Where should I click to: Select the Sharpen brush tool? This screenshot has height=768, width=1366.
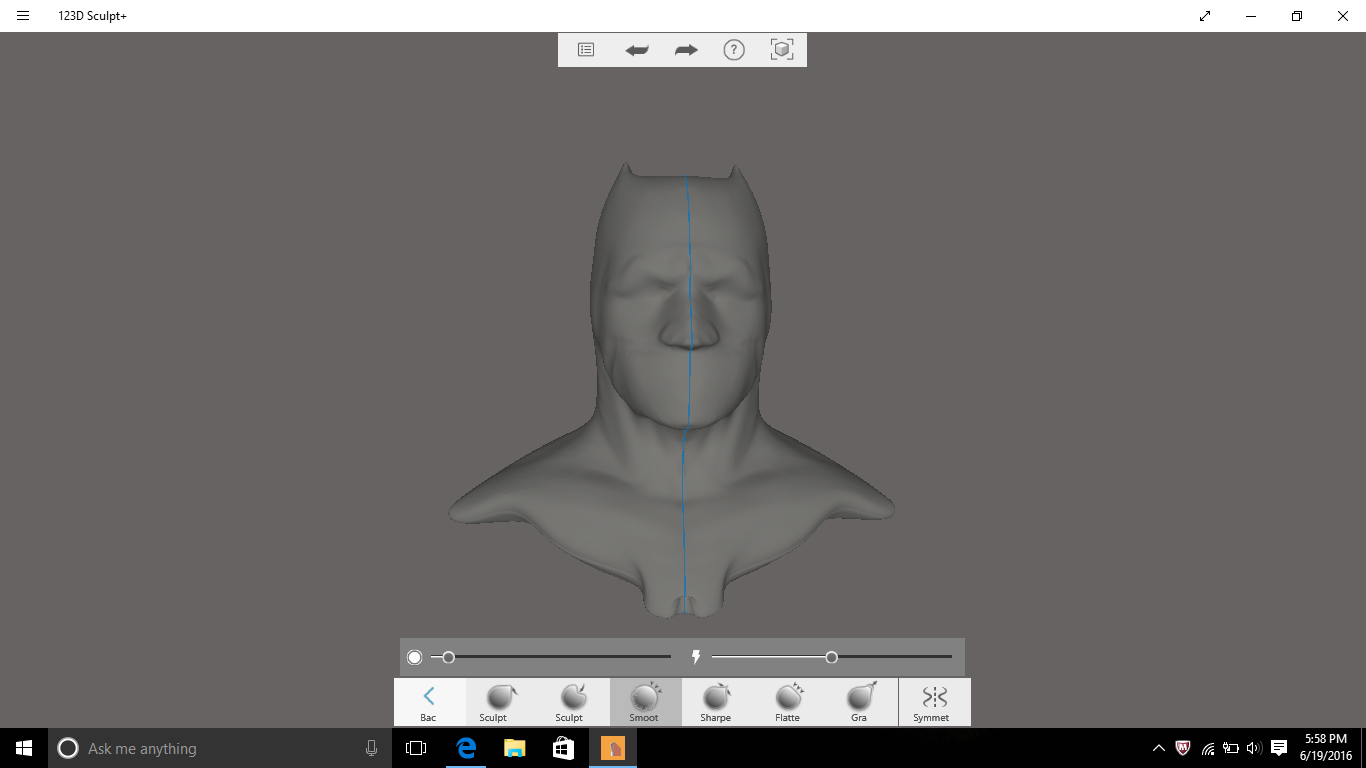tap(717, 702)
